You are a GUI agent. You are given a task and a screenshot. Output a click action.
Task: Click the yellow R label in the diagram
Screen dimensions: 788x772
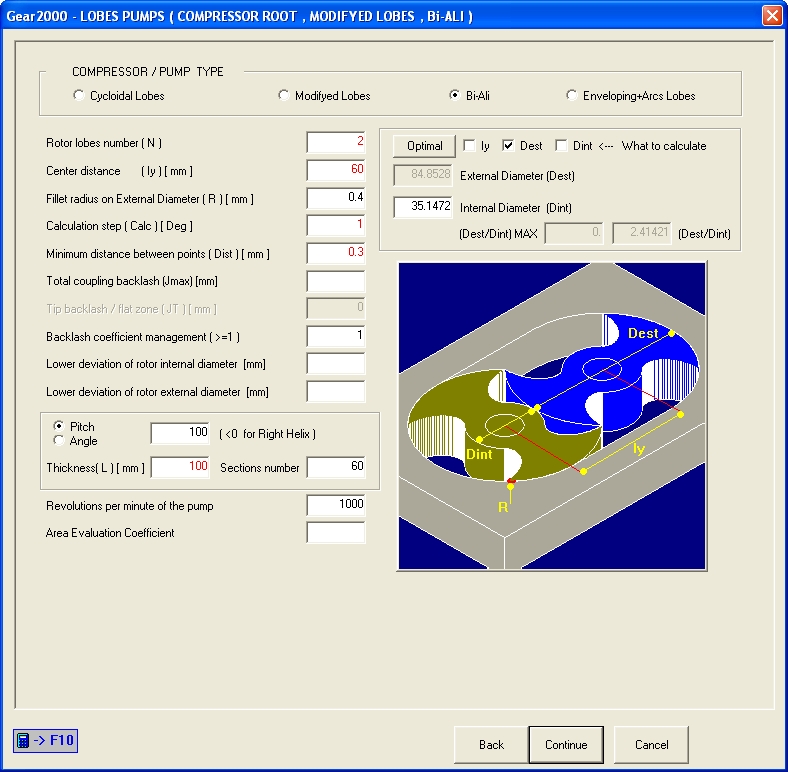coord(503,507)
